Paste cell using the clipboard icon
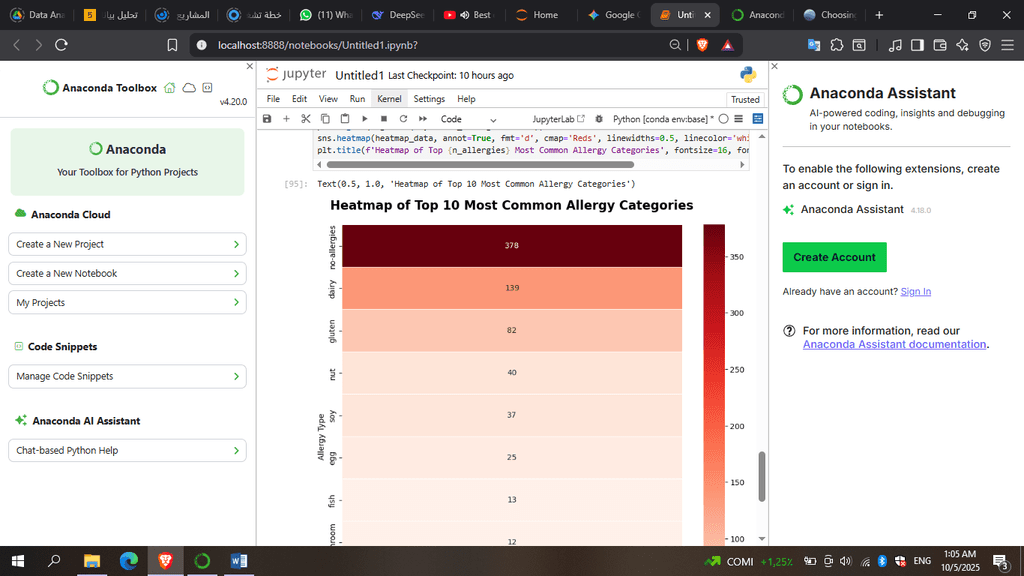1024x576 pixels. click(345, 119)
